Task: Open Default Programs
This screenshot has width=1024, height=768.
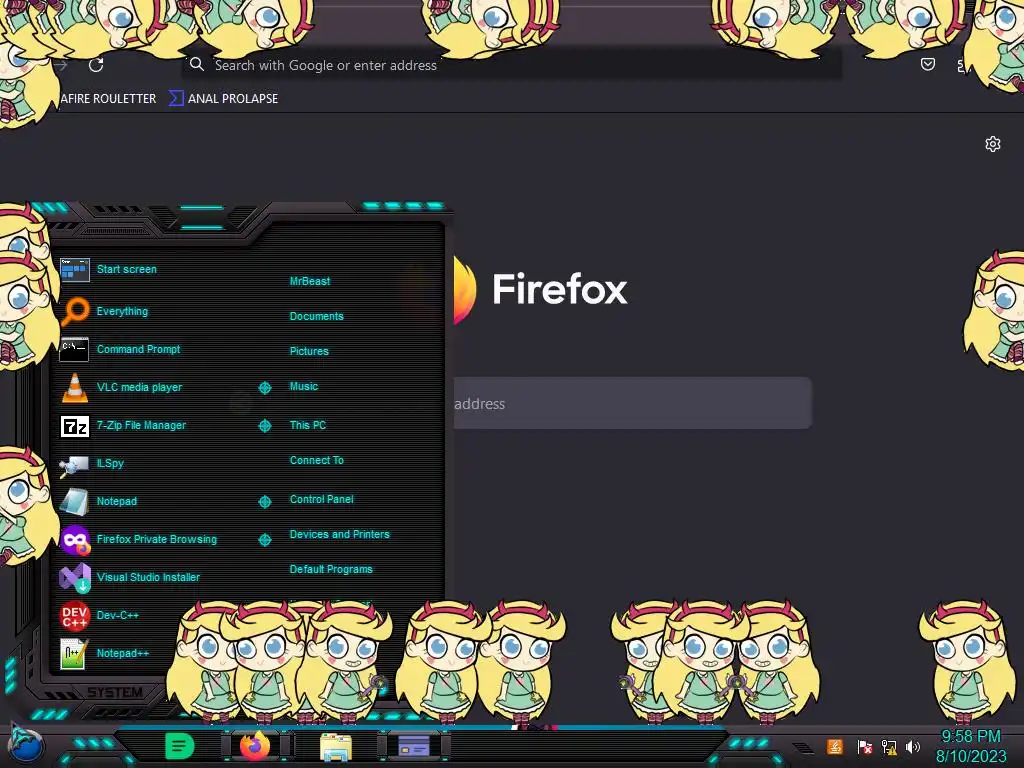Action: point(331,569)
